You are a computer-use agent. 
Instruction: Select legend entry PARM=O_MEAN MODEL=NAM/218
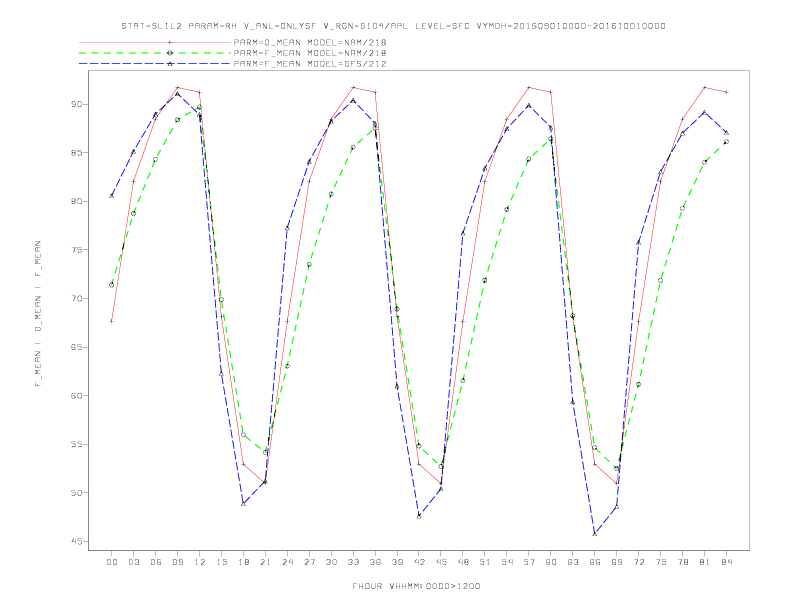(310, 42)
